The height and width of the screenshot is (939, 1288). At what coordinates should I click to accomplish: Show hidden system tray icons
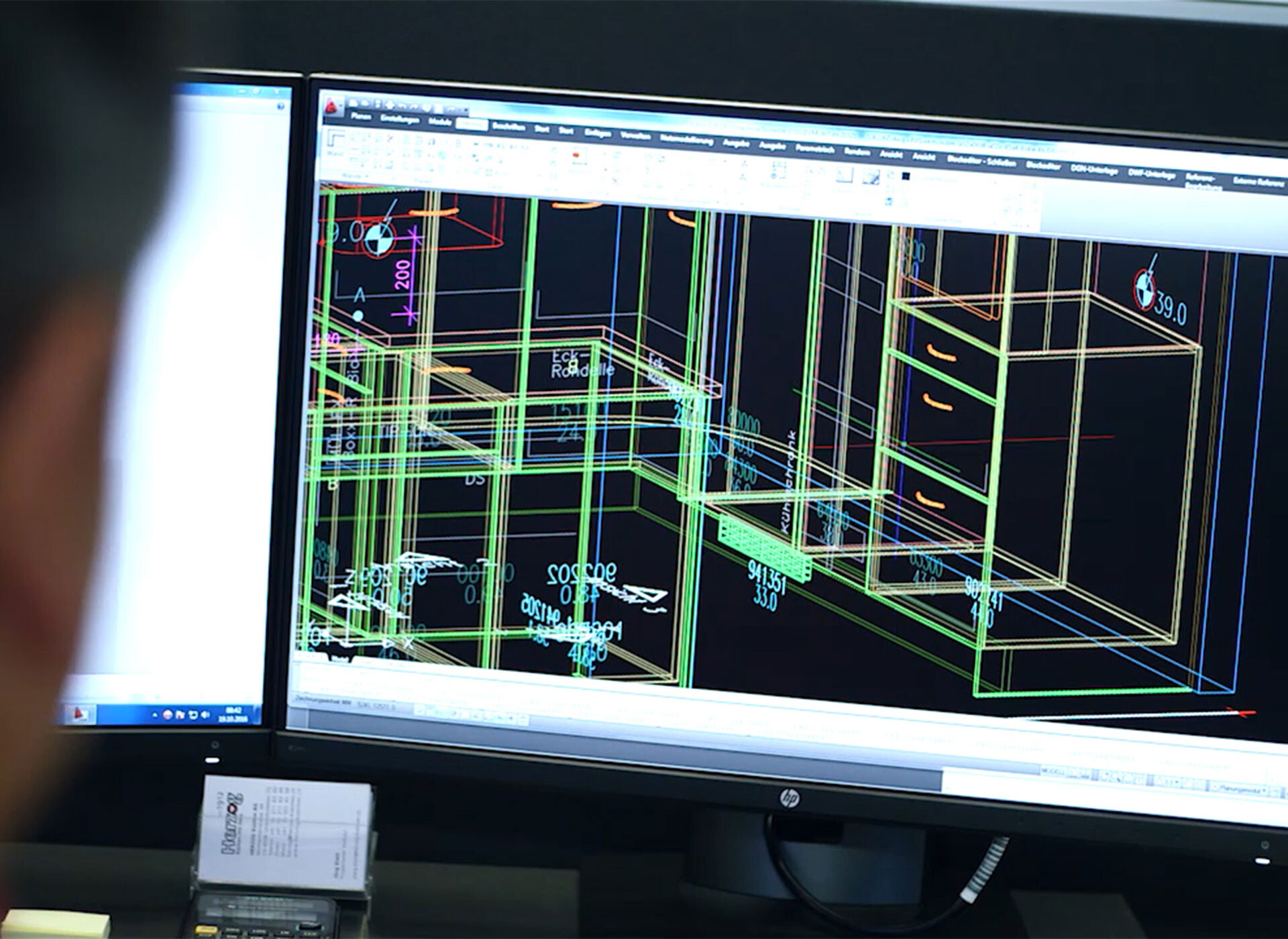[x=155, y=715]
